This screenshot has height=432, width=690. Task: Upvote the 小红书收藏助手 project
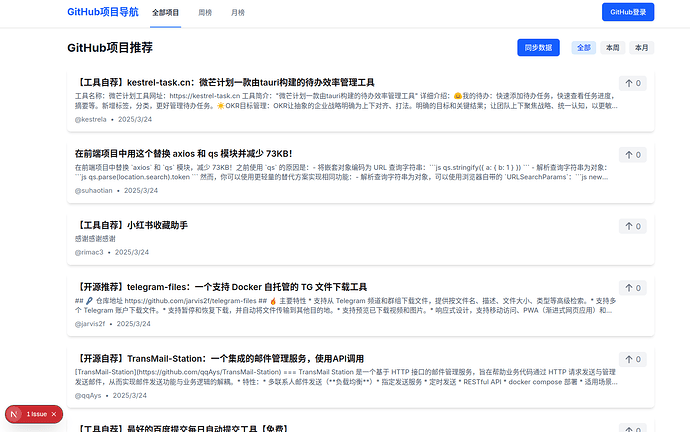[x=632, y=226]
